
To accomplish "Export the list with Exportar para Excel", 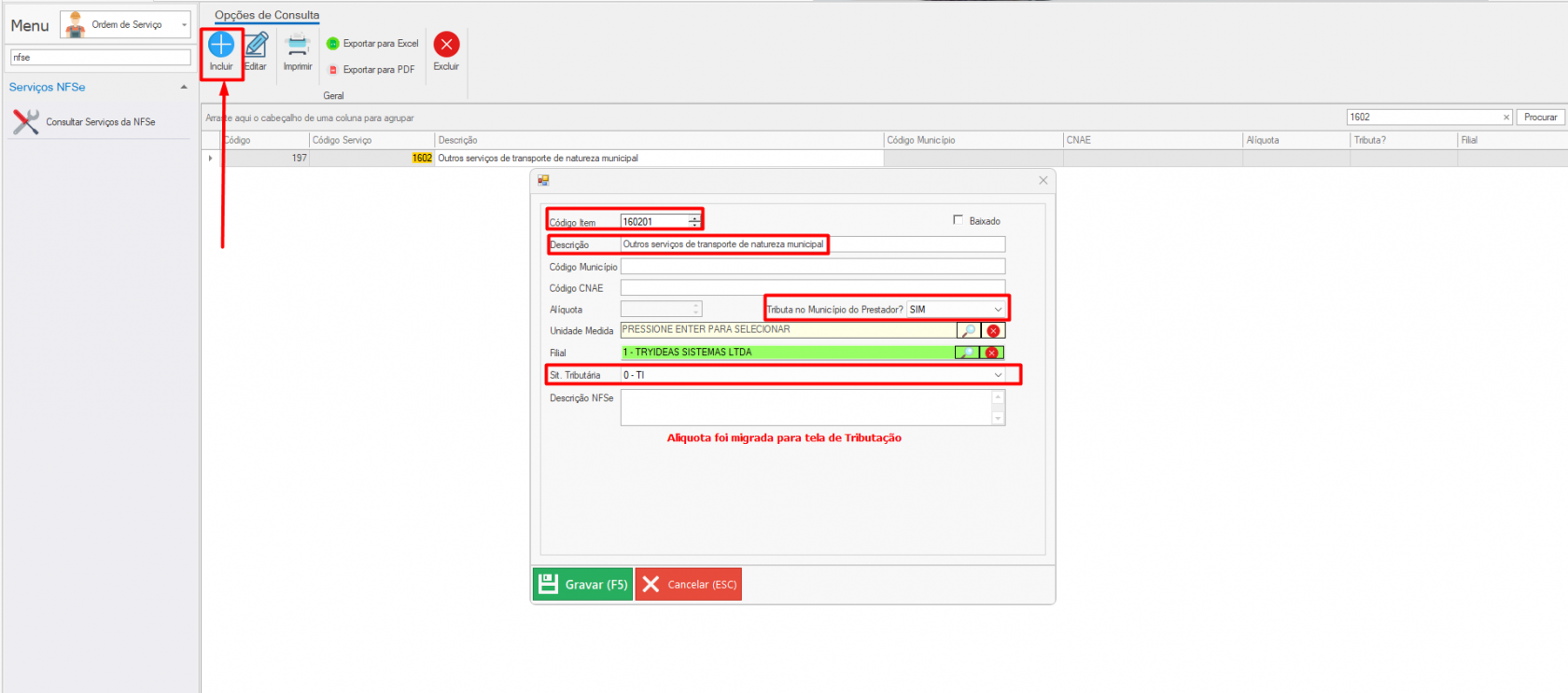I will tap(372, 44).
